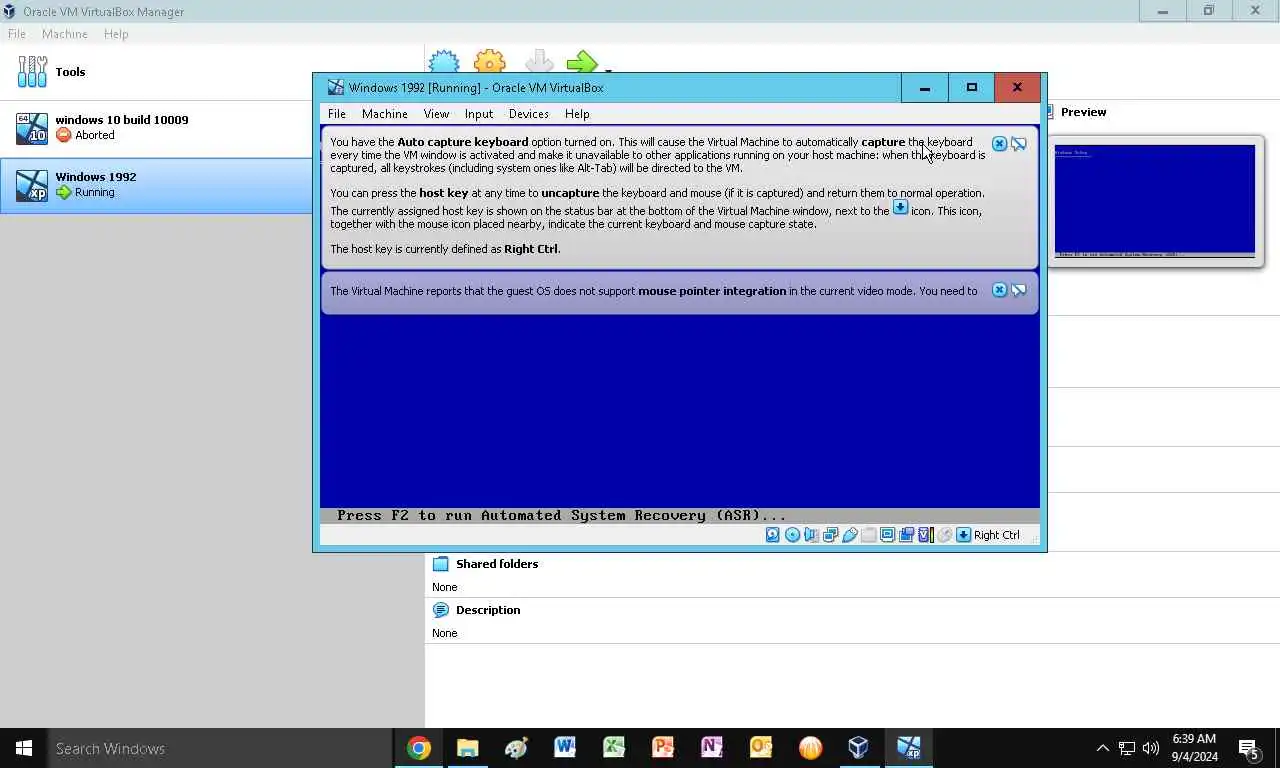
Task: Click the display indicator in VM status bar
Action: (x=887, y=535)
